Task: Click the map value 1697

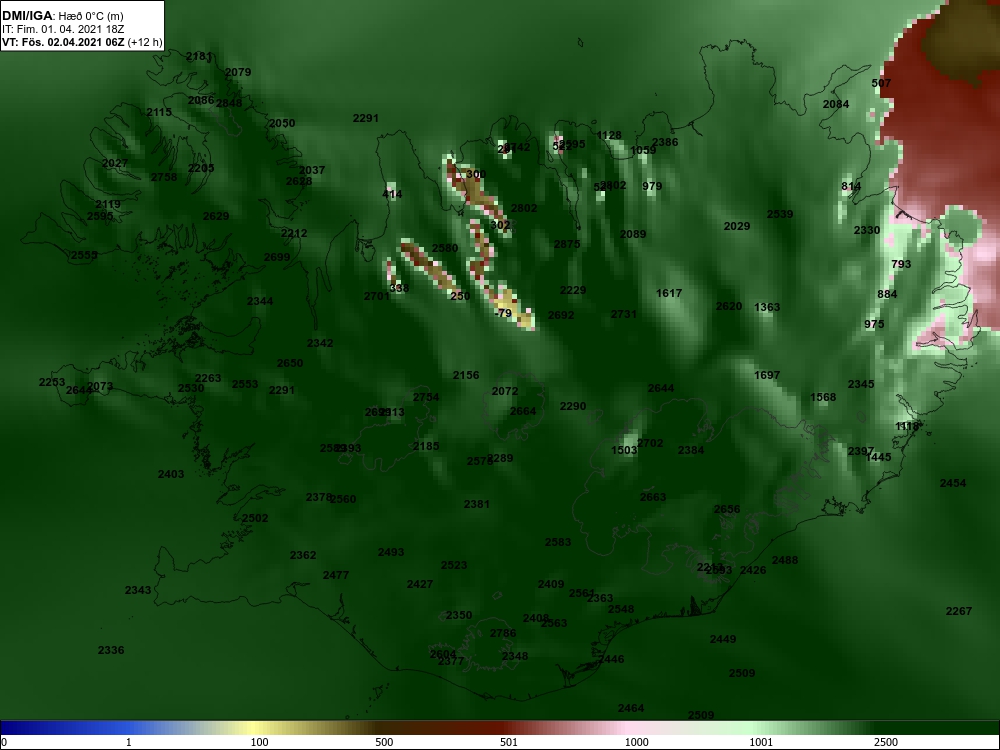Action: coord(767,375)
